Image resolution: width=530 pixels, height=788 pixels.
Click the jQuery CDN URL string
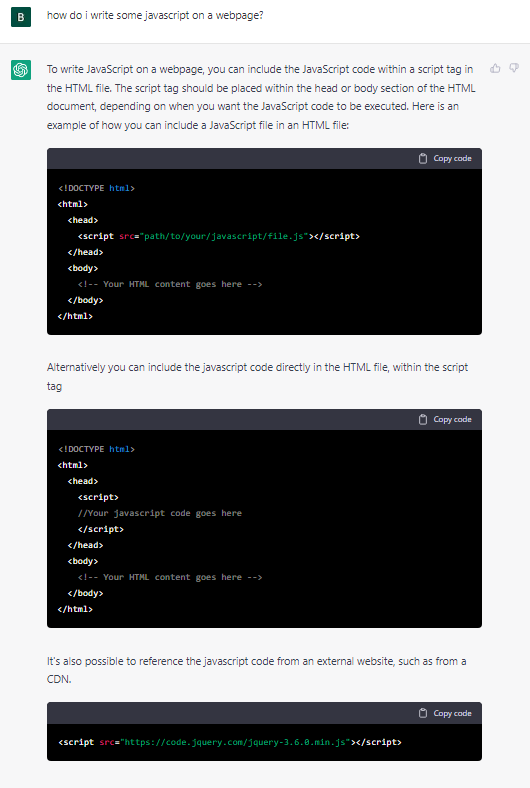(235, 742)
